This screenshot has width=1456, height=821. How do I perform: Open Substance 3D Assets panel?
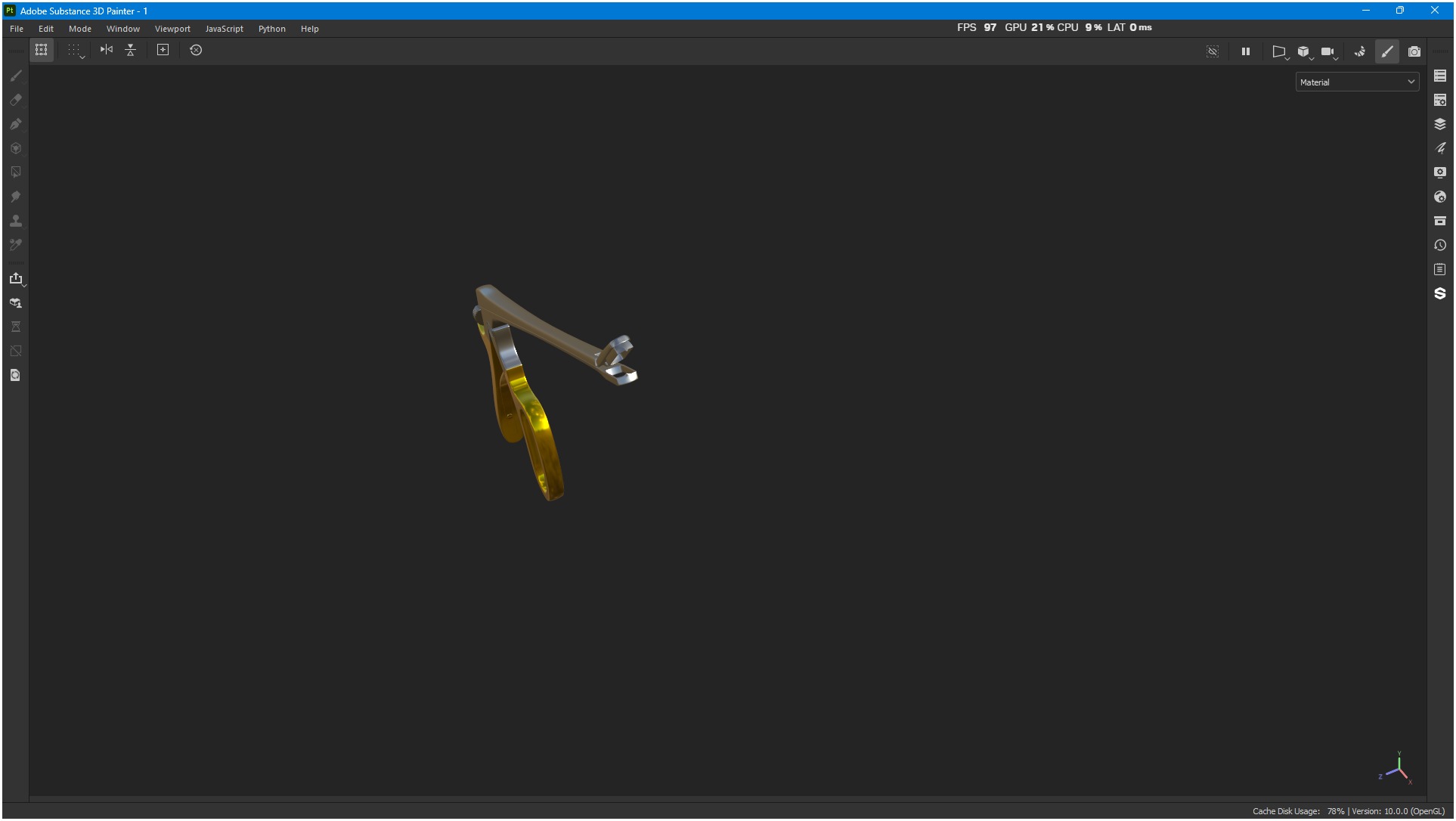(x=1440, y=293)
